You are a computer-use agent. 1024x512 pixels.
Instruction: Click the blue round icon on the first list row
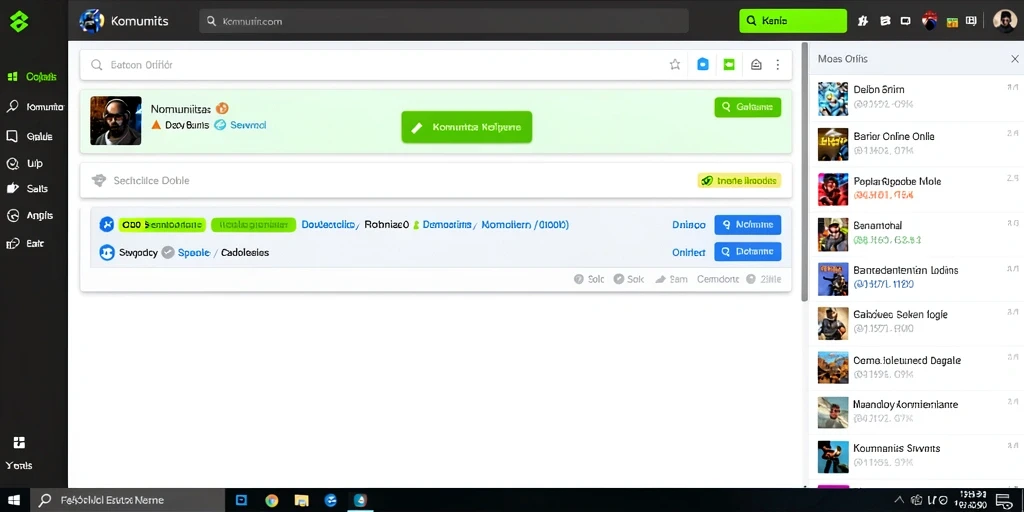click(x=106, y=225)
